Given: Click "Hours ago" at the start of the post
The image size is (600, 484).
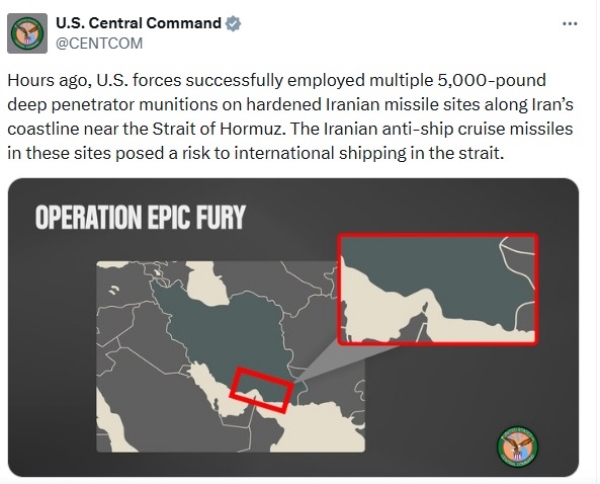Looking at the screenshot, I should [49, 79].
